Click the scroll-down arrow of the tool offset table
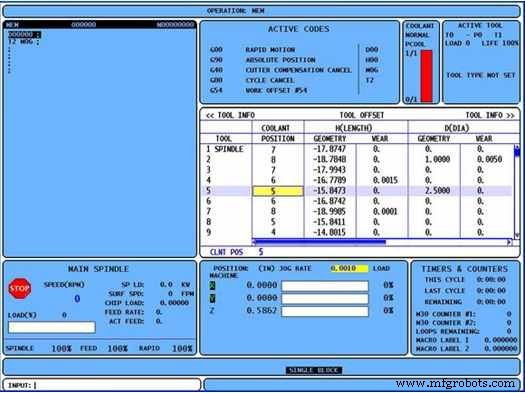525x393 pixels. (517, 235)
